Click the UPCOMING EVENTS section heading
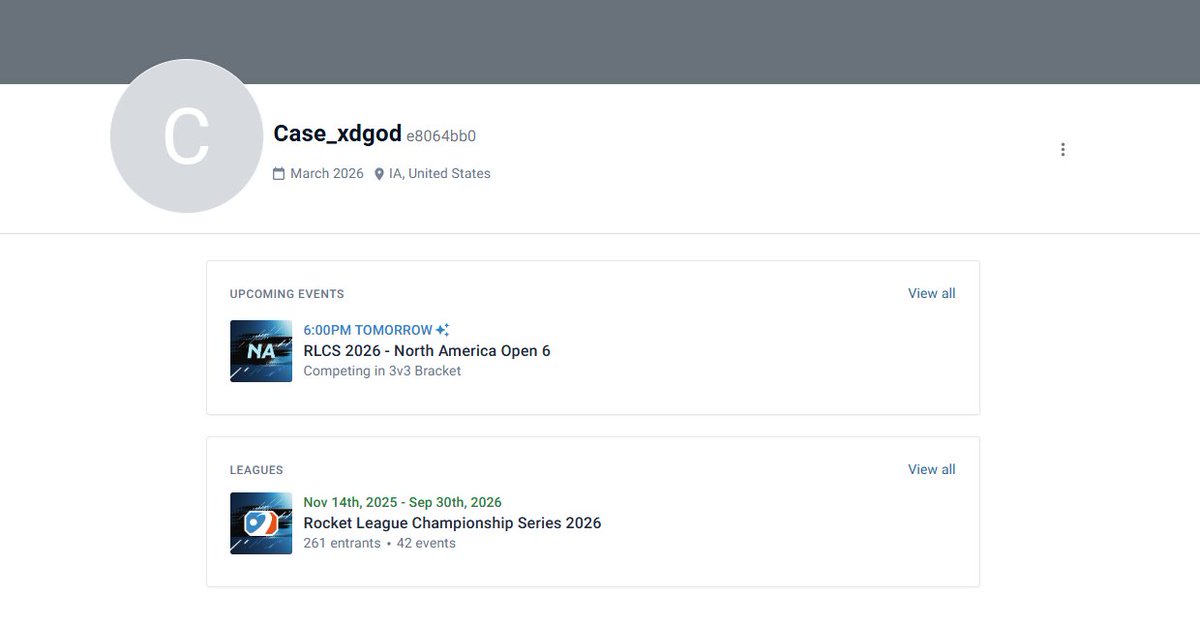This screenshot has height=624, width=1200. point(287,294)
